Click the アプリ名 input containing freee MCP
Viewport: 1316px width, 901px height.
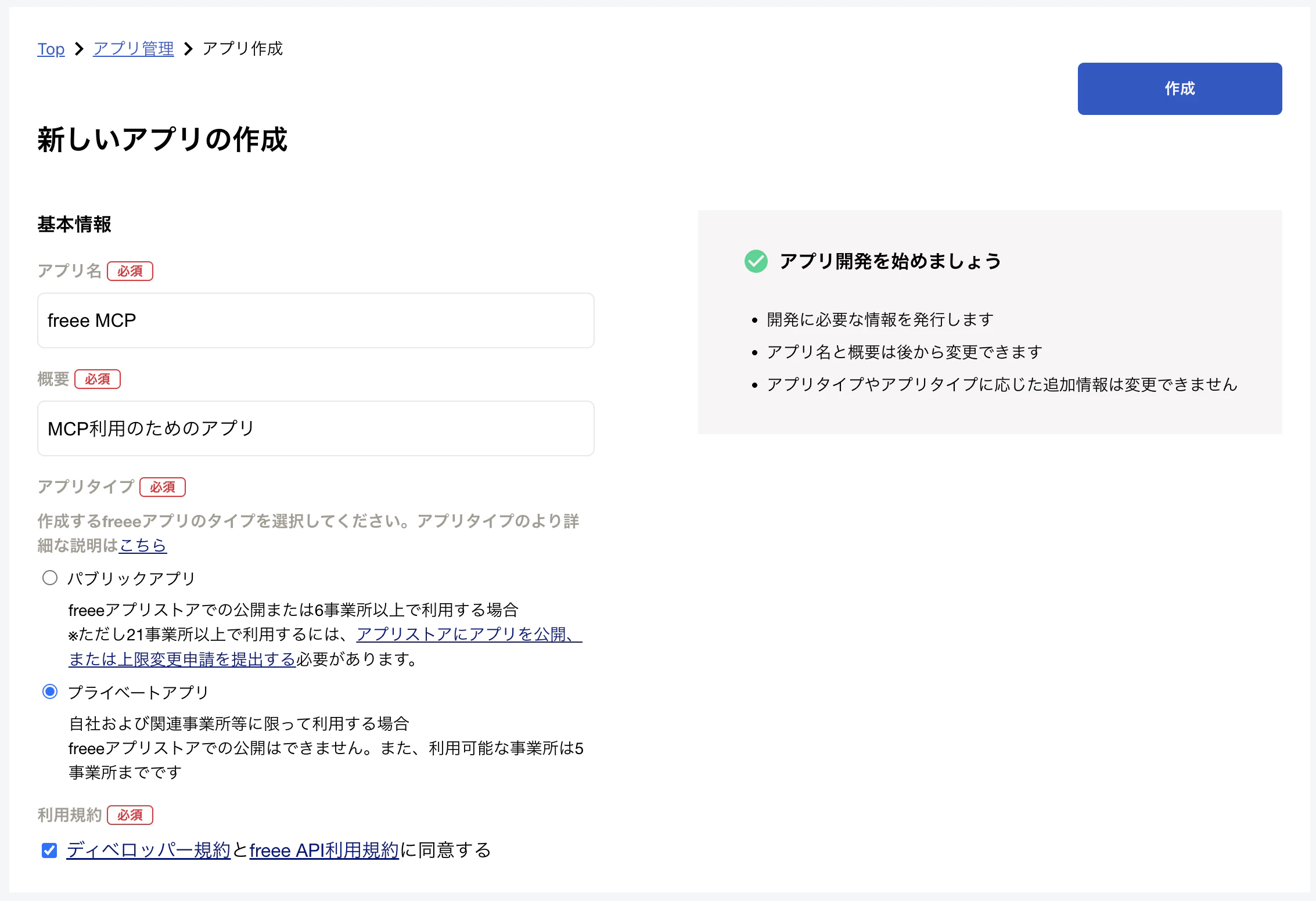click(316, 320)
